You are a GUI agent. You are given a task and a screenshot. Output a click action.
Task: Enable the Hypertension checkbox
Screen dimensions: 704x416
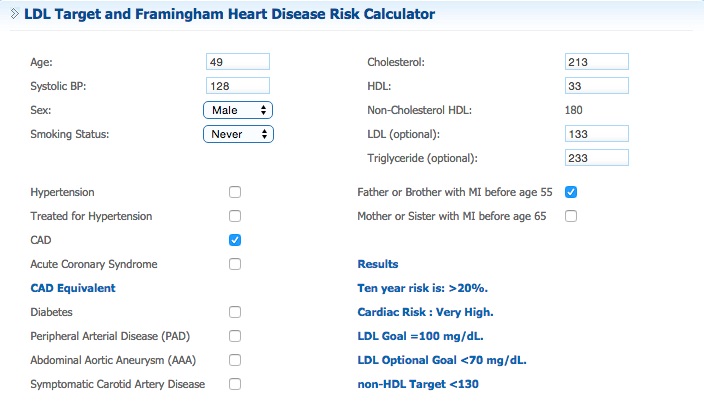[x=235, y=192]
